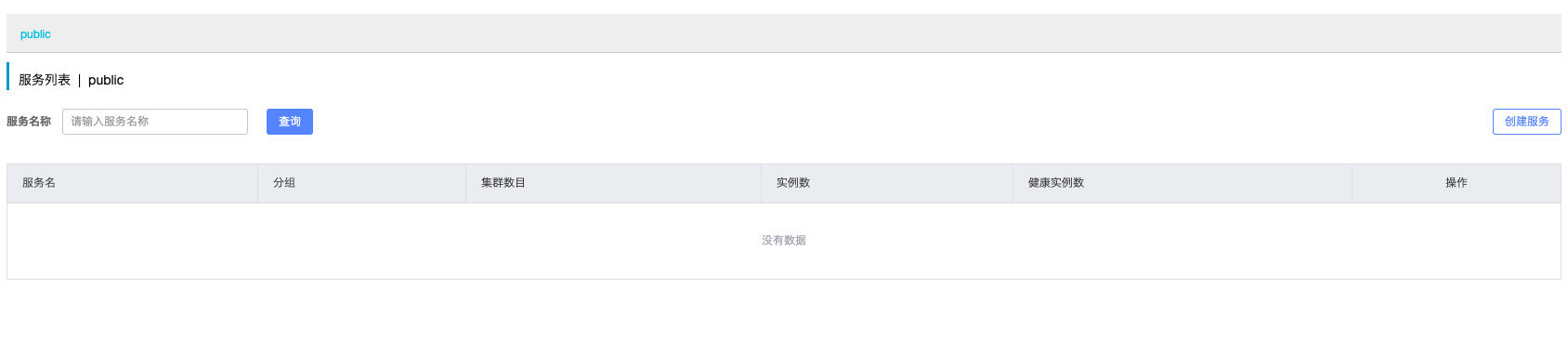The height and width of the screenshot is (340, 1568).
Task: Click the blue 查询 button
Action: pyautogui.click(x=290, y=122)
